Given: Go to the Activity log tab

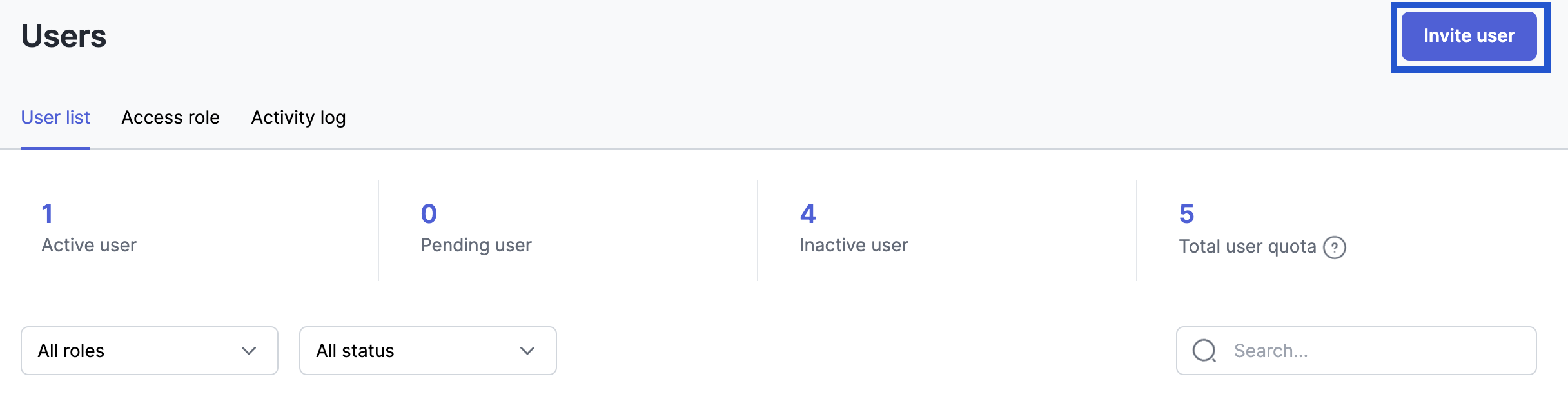Looking at the screenshot, I should pos(299,117).
